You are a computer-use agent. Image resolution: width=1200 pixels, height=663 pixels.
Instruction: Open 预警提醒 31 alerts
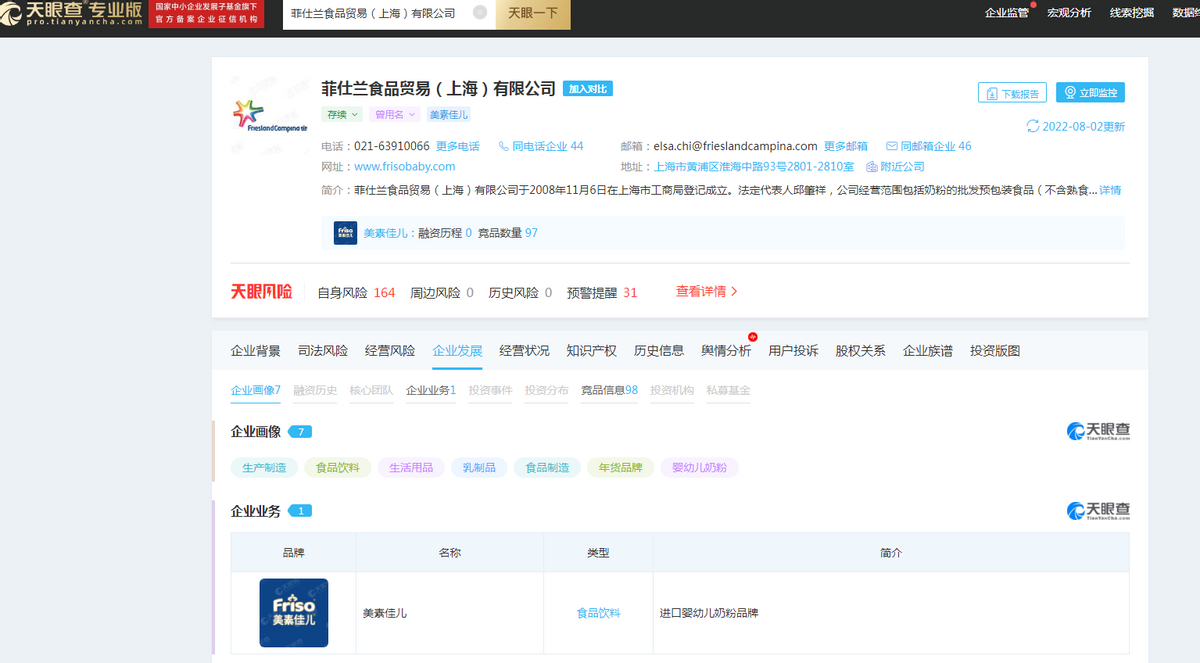pos(602,293)
